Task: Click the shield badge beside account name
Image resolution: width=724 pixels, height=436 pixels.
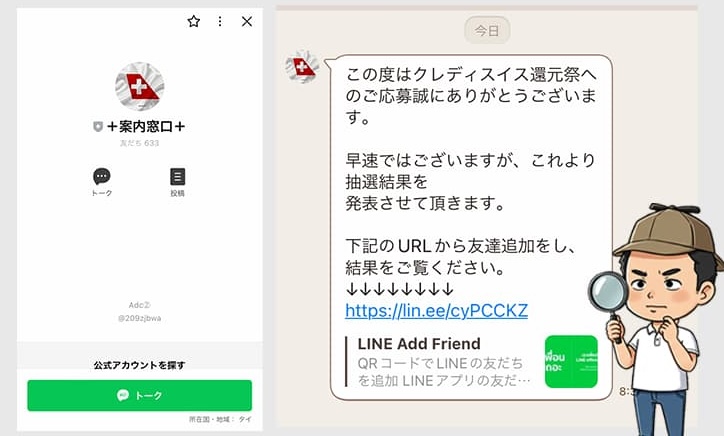Action: coord(98,126)
